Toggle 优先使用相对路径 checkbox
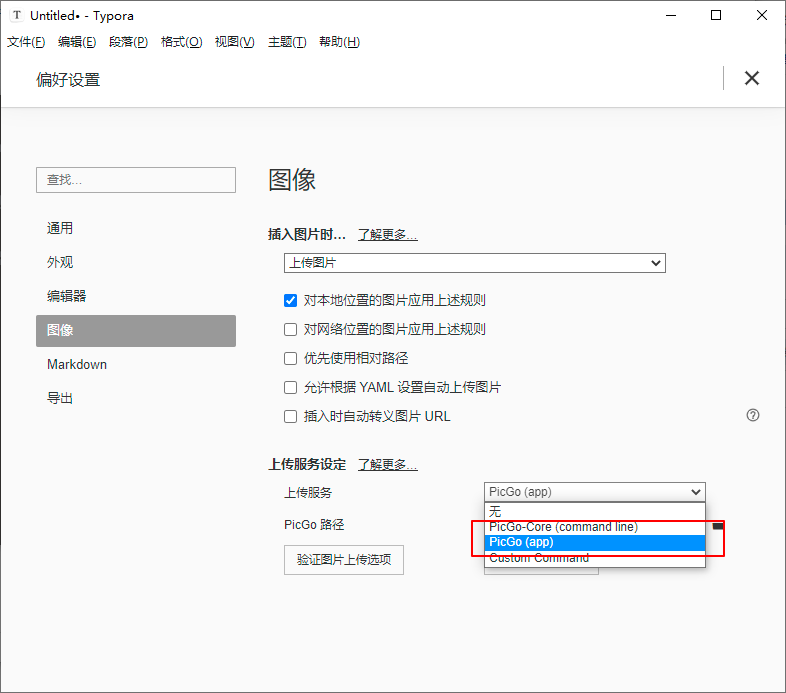The width and height of the screenshot is (786, 693). coord(291,358)
